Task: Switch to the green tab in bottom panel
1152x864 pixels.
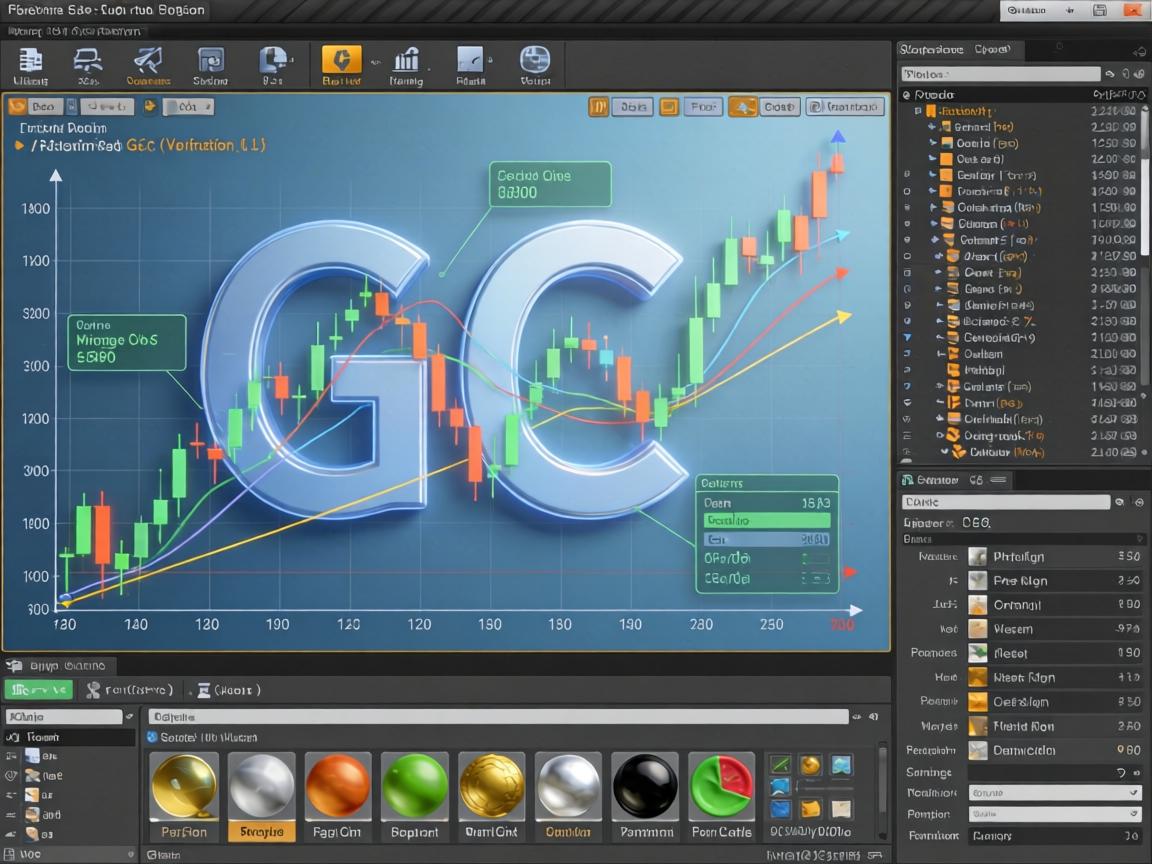Action: pos(38,689)
